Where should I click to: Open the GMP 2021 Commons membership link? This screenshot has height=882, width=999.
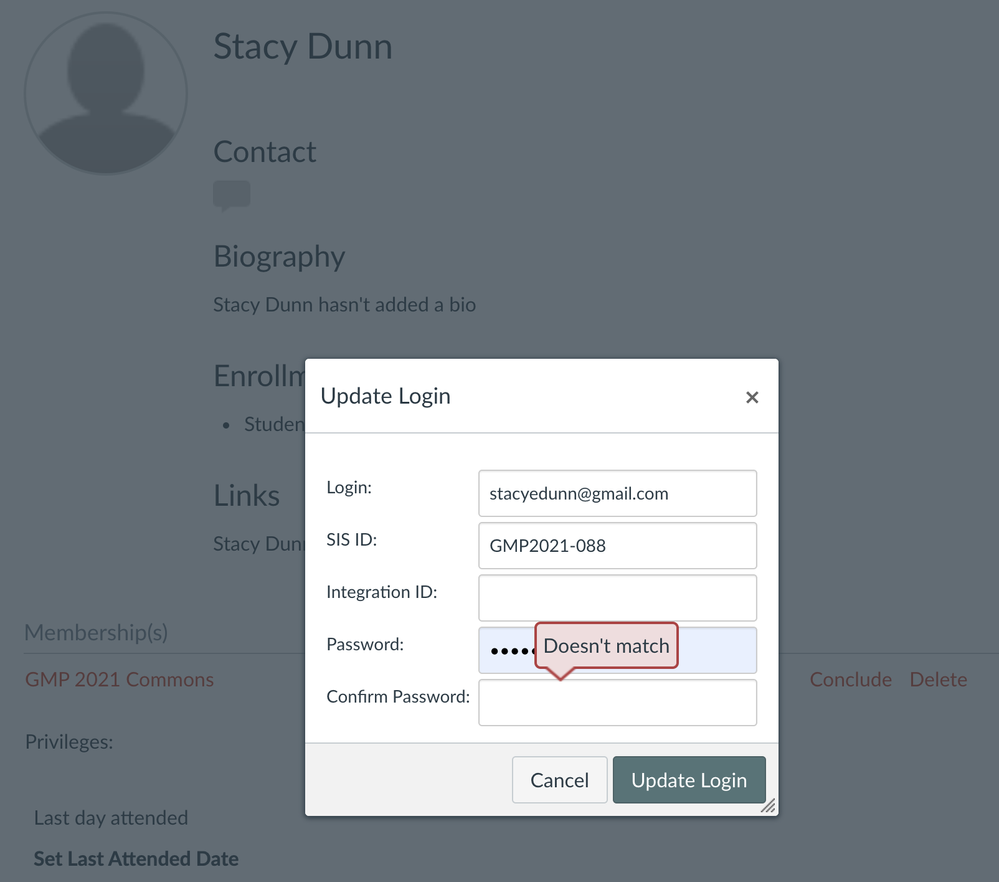click(x=119, y=680)
